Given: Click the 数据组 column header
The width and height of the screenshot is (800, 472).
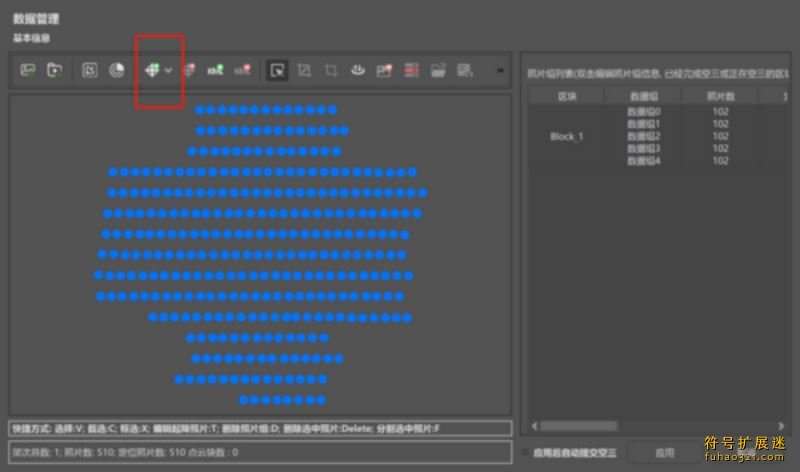Looking at the screenshot, I should point(643,95).
